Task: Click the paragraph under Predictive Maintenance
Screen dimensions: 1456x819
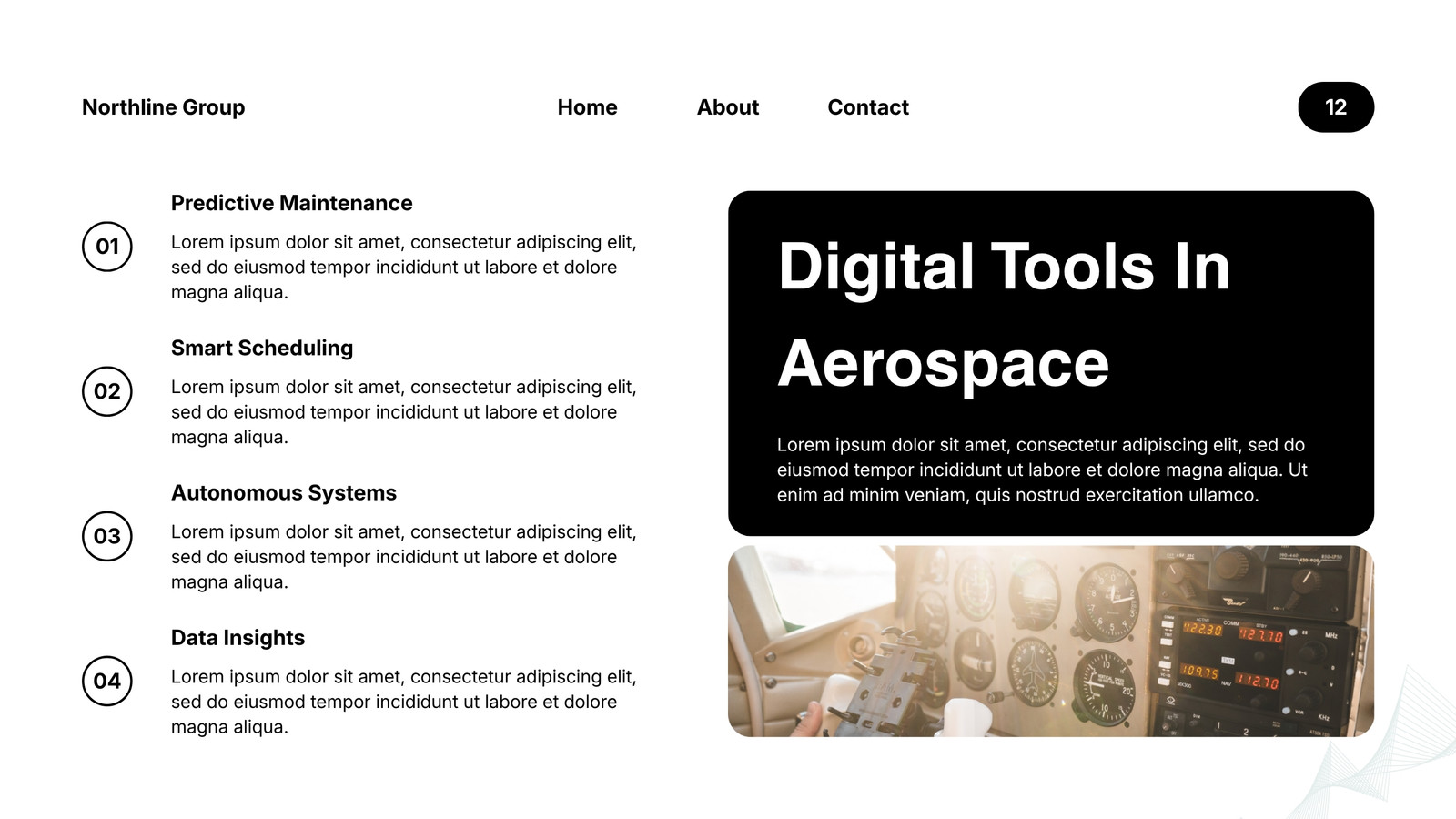Action: [404, 268]
